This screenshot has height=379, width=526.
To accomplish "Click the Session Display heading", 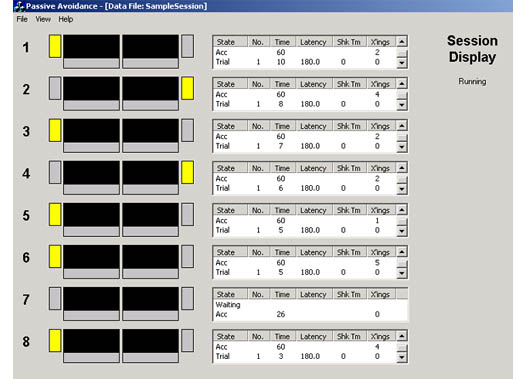I will 472,49.
